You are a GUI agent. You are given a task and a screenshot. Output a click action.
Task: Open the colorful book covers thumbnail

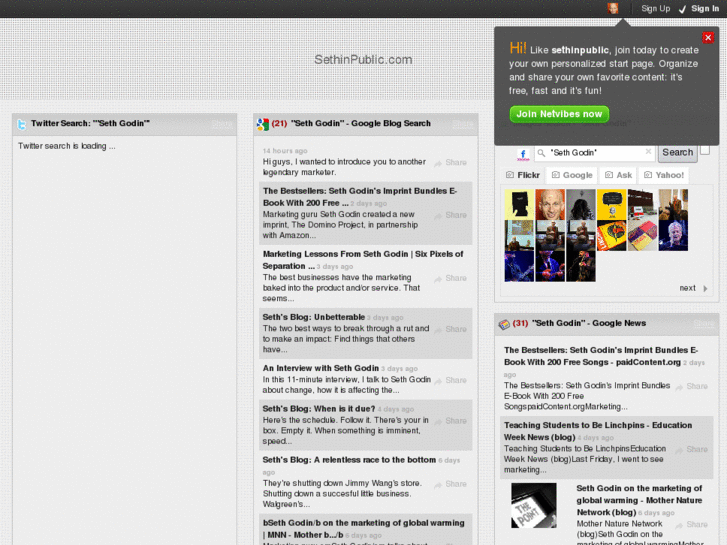[x=642, y=236]
